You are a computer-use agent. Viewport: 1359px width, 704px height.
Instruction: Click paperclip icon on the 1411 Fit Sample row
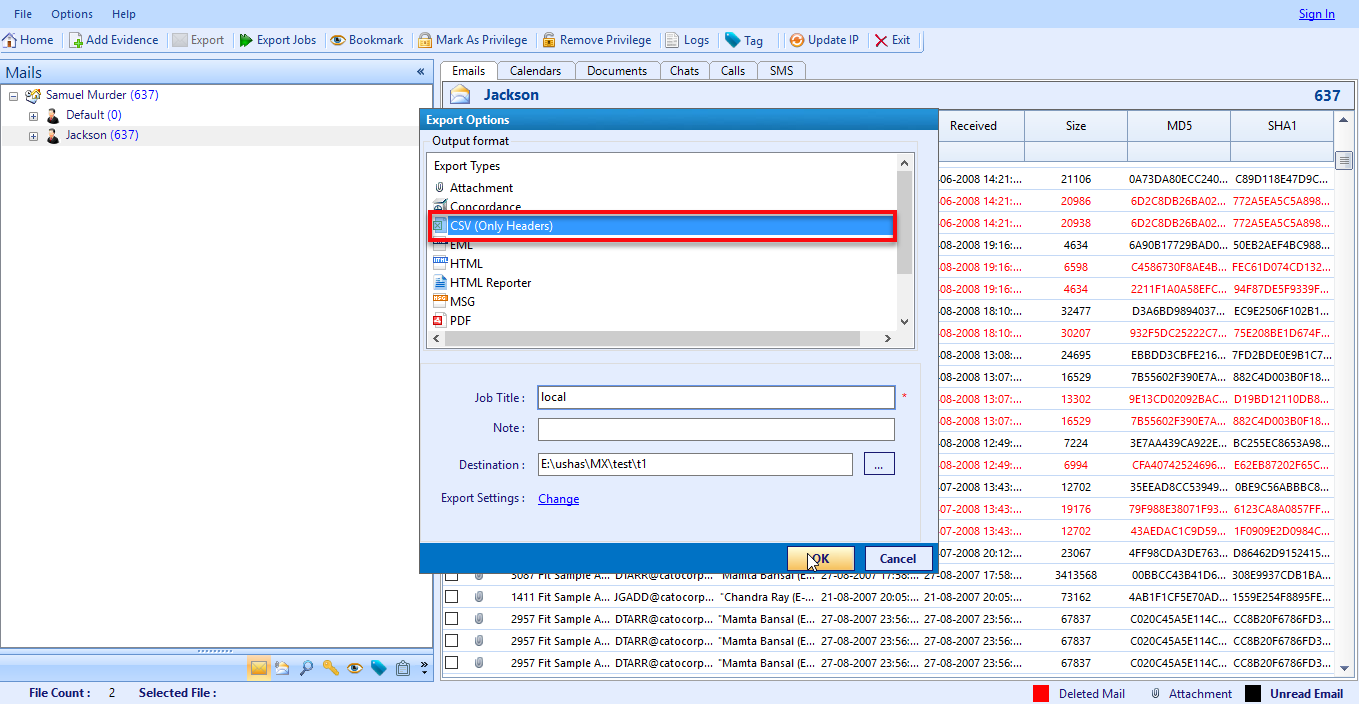click(x=479, y=597)
